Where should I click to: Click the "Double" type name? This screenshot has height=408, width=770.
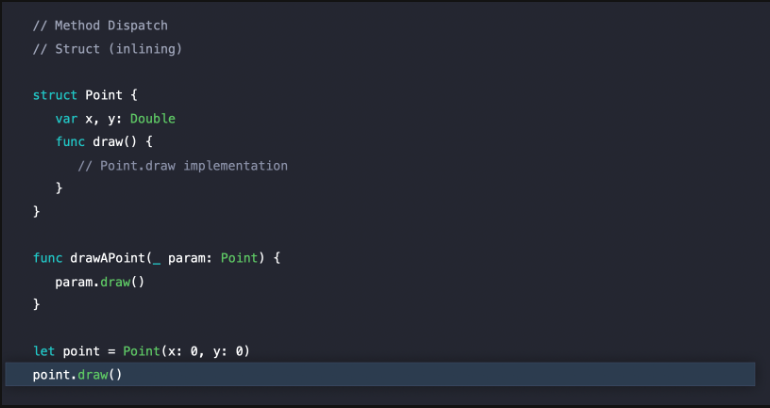point(153,118)
